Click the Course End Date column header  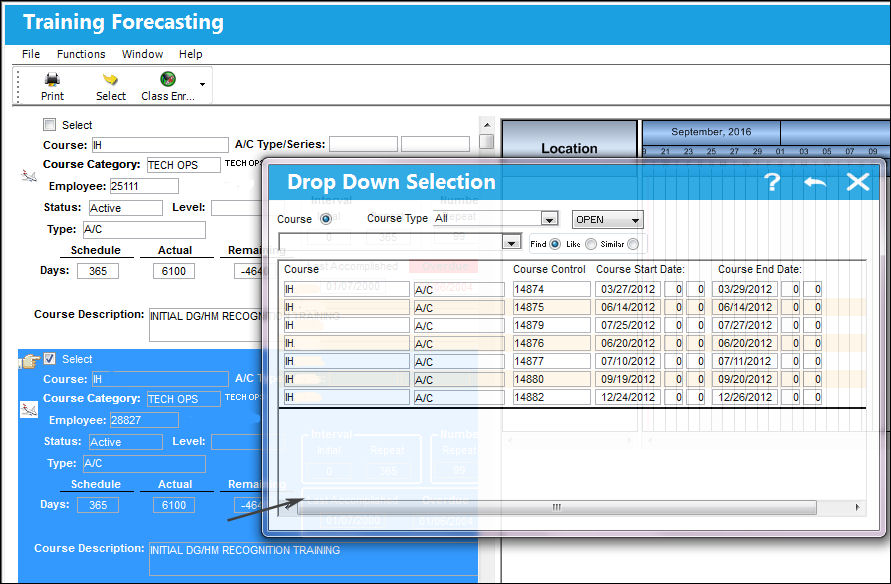(x=759, y=269)
